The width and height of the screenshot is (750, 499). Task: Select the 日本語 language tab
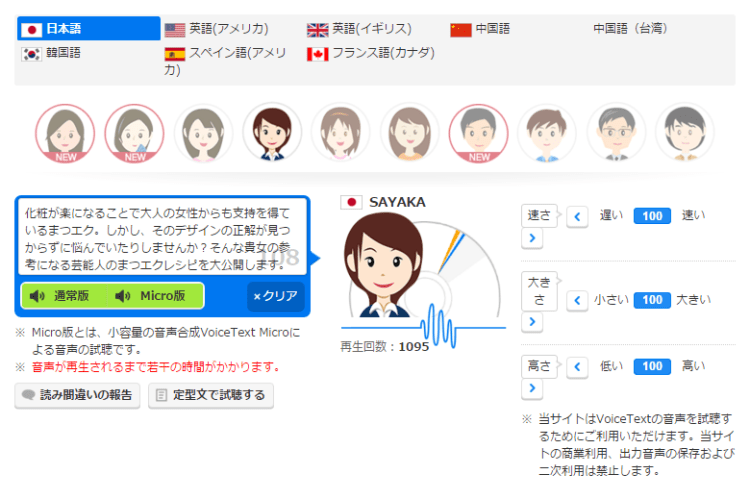(x=88, y=29)
